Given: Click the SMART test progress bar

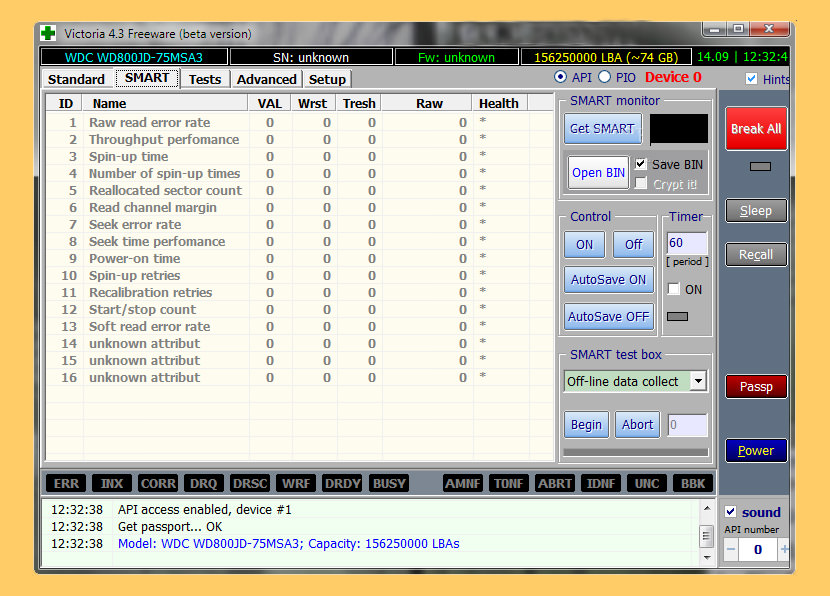Looking at the screenshot, I should coord(635,452).
